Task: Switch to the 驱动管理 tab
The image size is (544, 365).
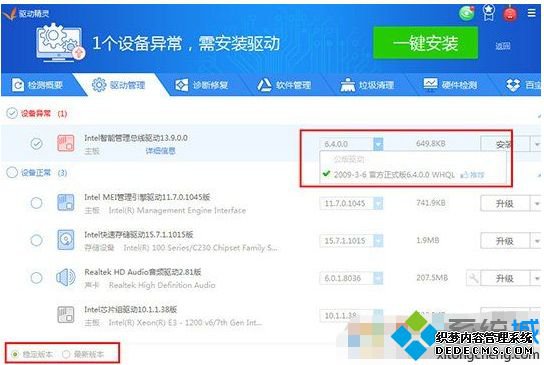Action: 119,85
